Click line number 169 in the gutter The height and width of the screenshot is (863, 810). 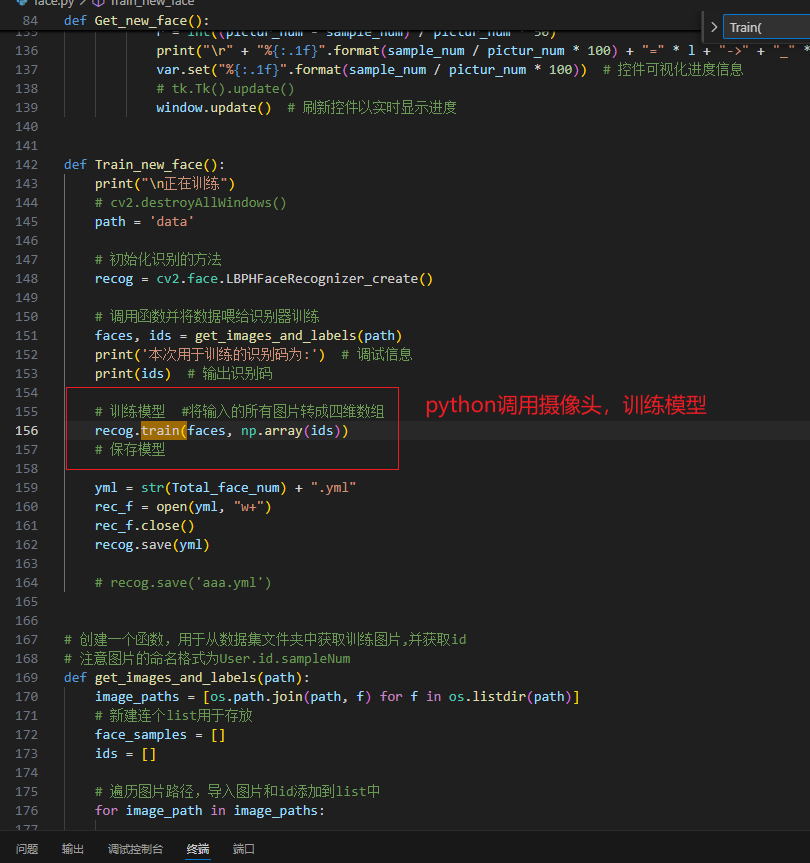pos(26,678)
